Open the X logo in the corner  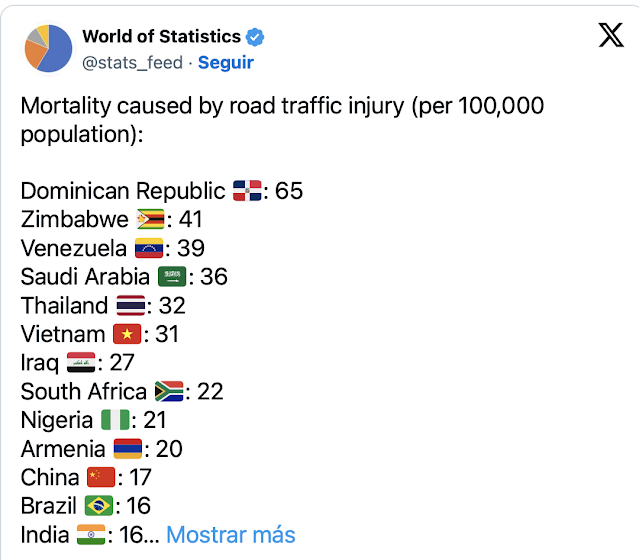611,35
